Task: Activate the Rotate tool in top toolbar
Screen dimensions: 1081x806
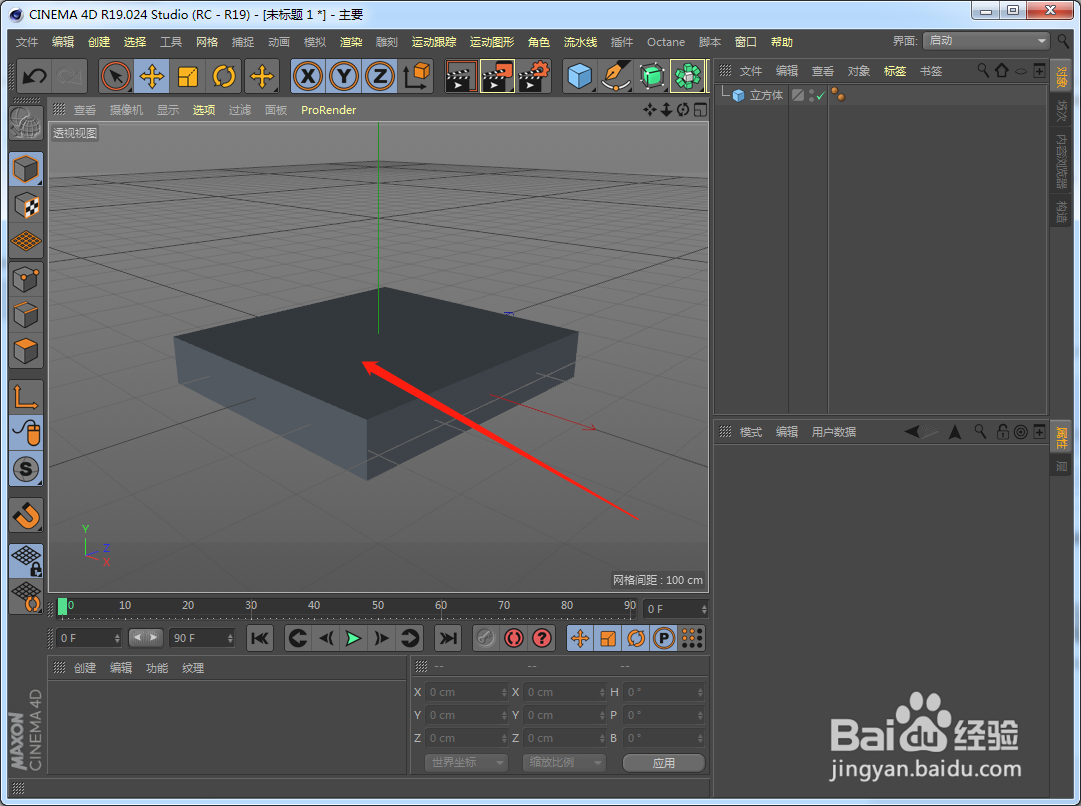Action: click(x=223, y=76)
